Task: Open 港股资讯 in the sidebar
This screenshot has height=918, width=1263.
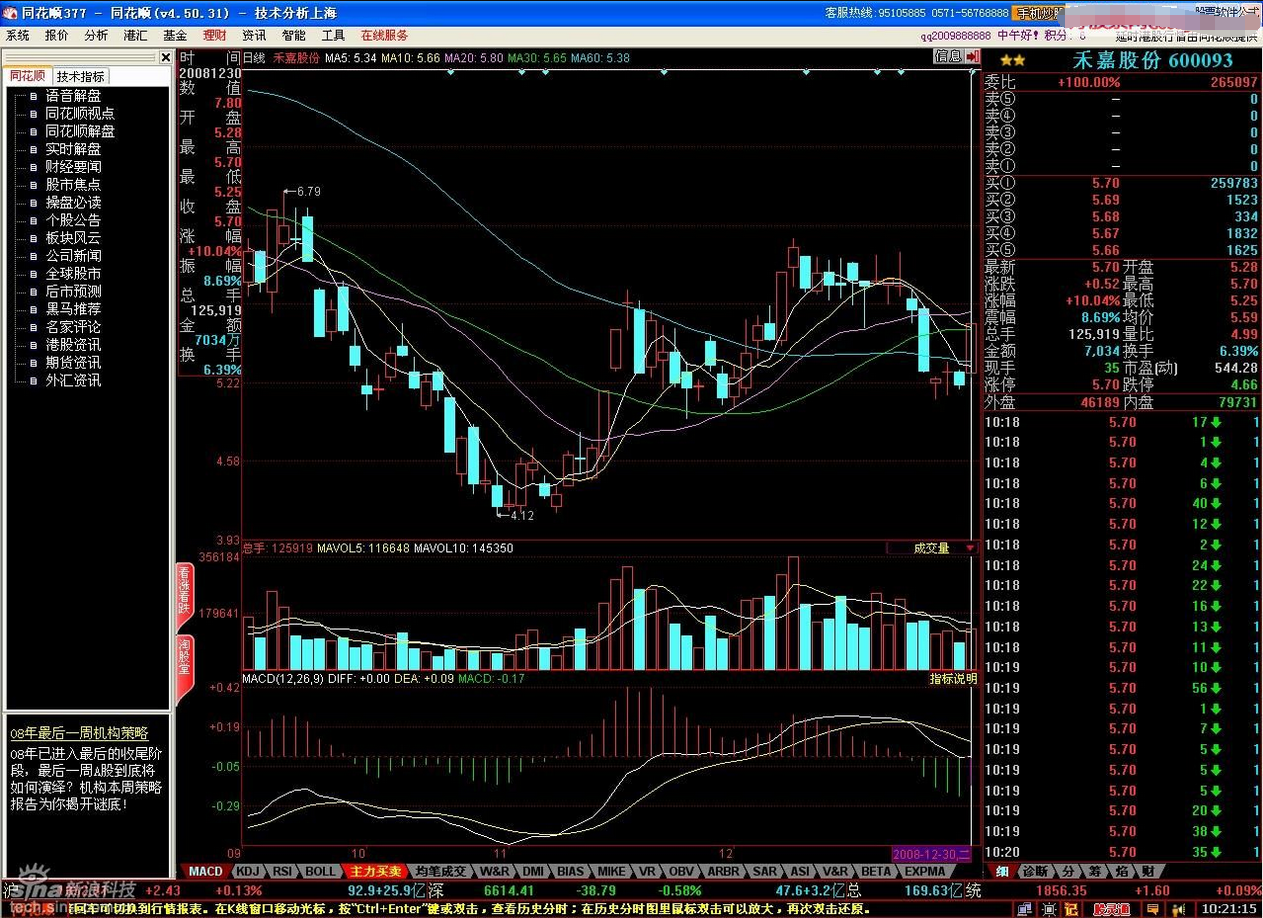Action: [73, 345]
